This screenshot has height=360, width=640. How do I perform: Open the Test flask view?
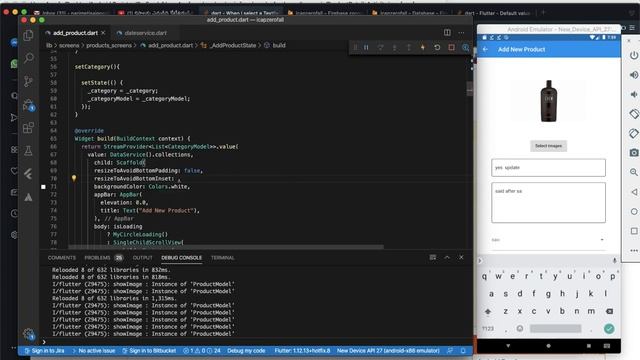pos(28,151)
